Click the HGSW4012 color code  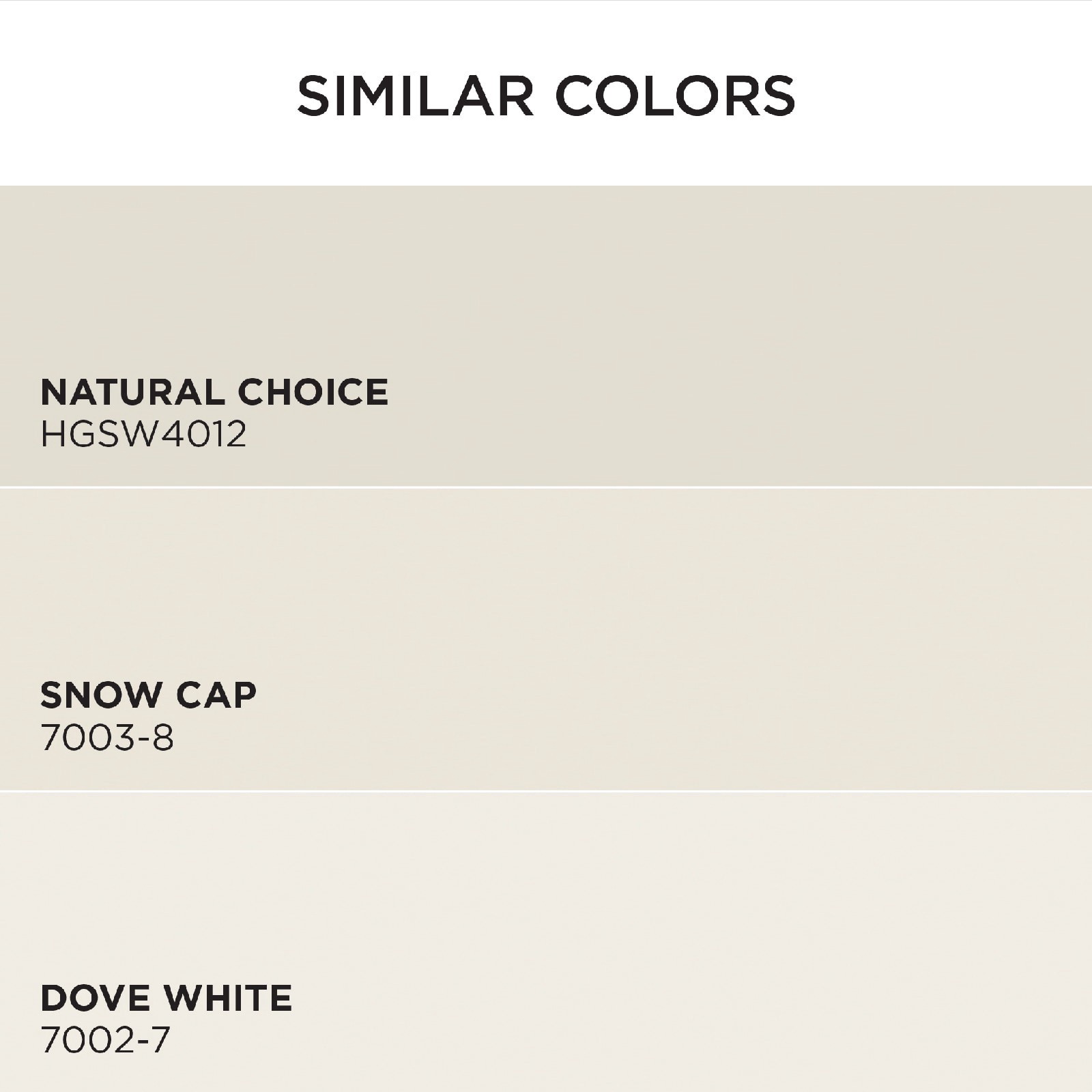click(x=143, y=434)
